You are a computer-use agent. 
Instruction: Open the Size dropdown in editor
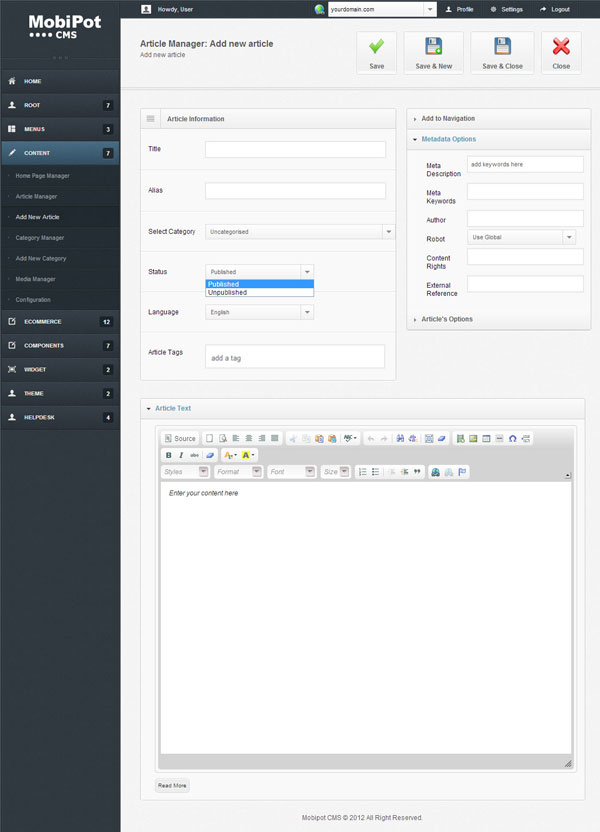[335, 472]
